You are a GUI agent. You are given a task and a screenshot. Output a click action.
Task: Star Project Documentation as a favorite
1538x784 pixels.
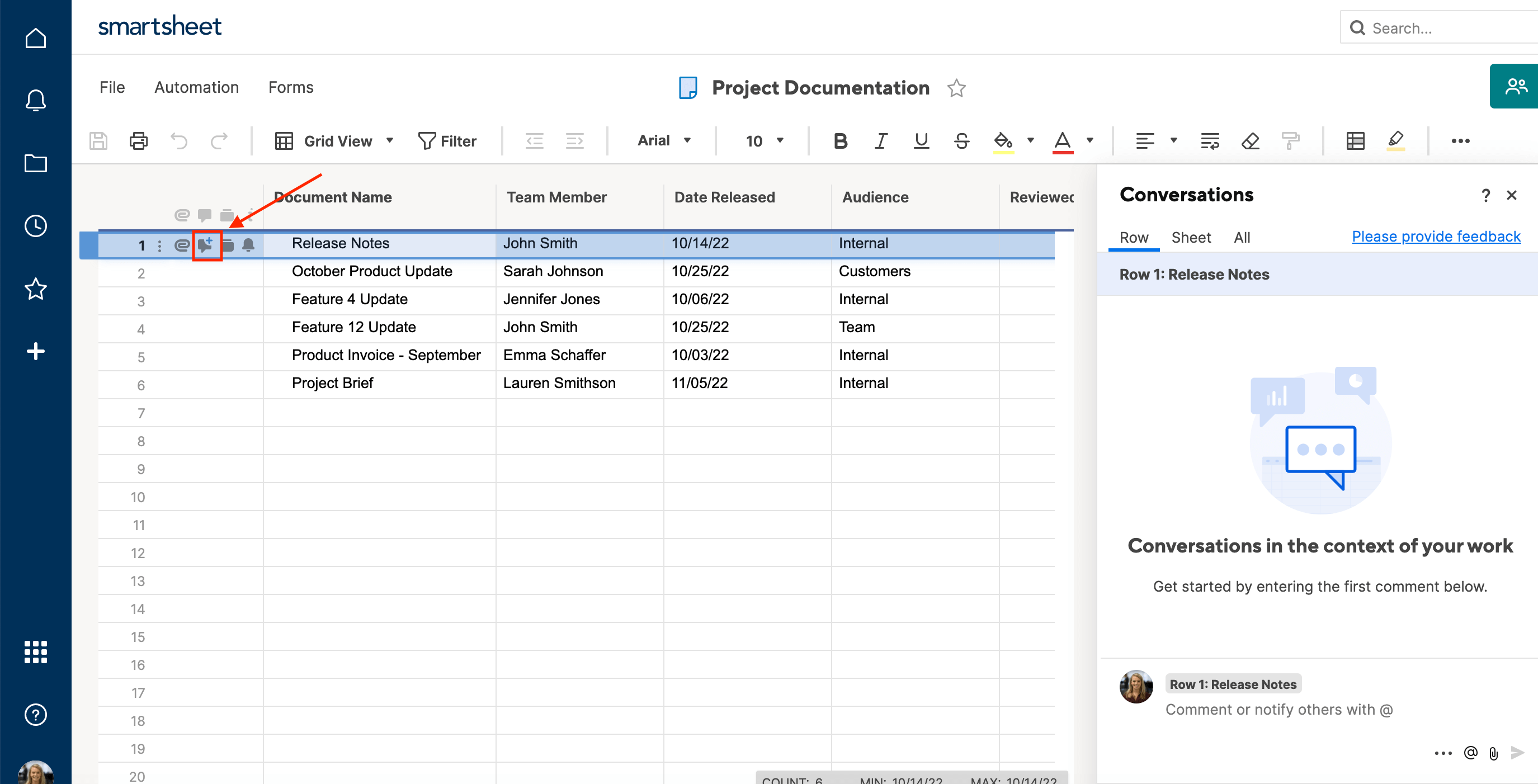click(956, 88)
